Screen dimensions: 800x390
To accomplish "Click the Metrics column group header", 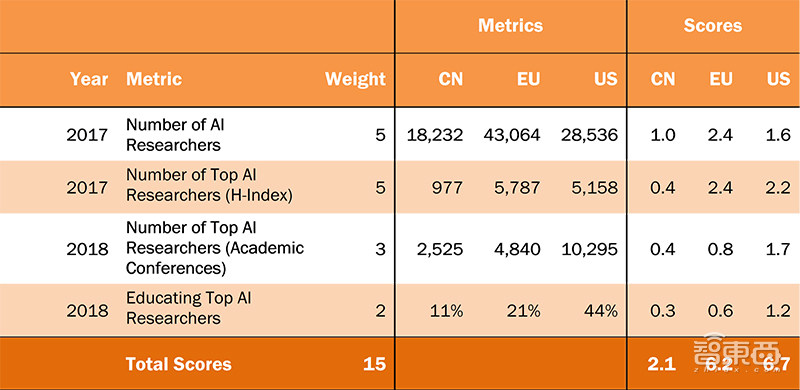I will coord(510,26).
